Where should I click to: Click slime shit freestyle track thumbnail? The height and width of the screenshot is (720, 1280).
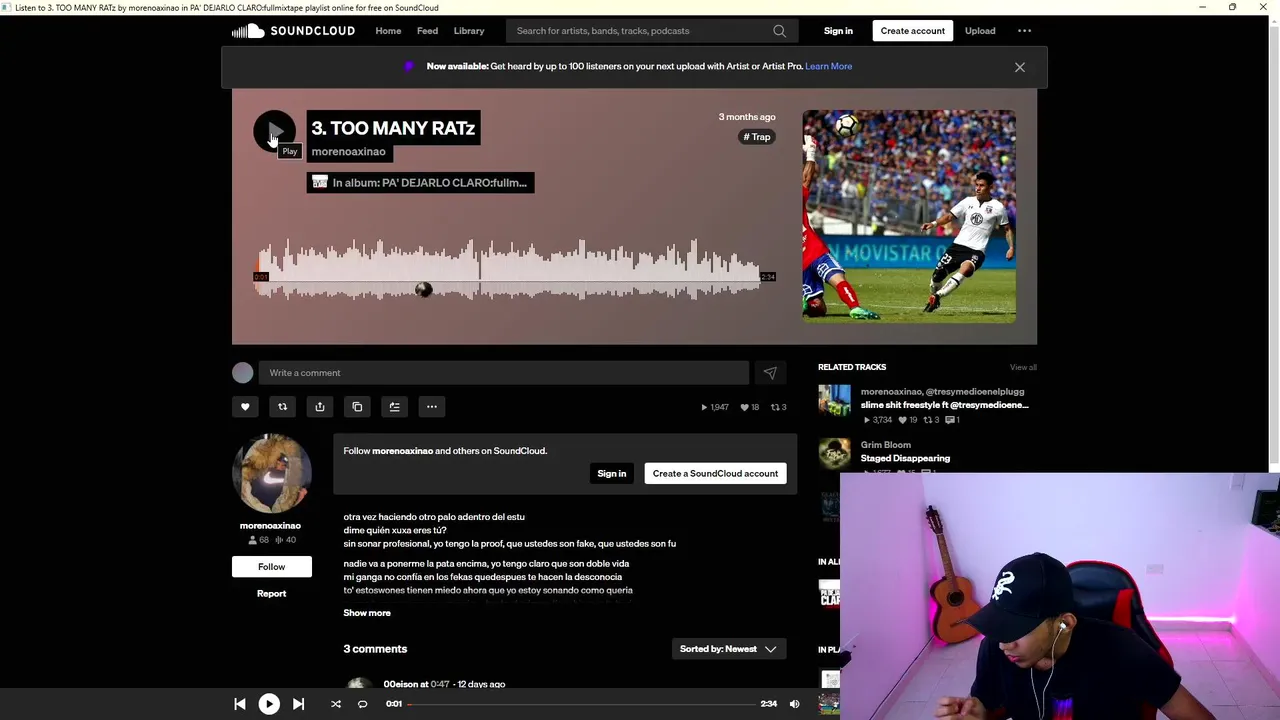[x=834, y=401]
